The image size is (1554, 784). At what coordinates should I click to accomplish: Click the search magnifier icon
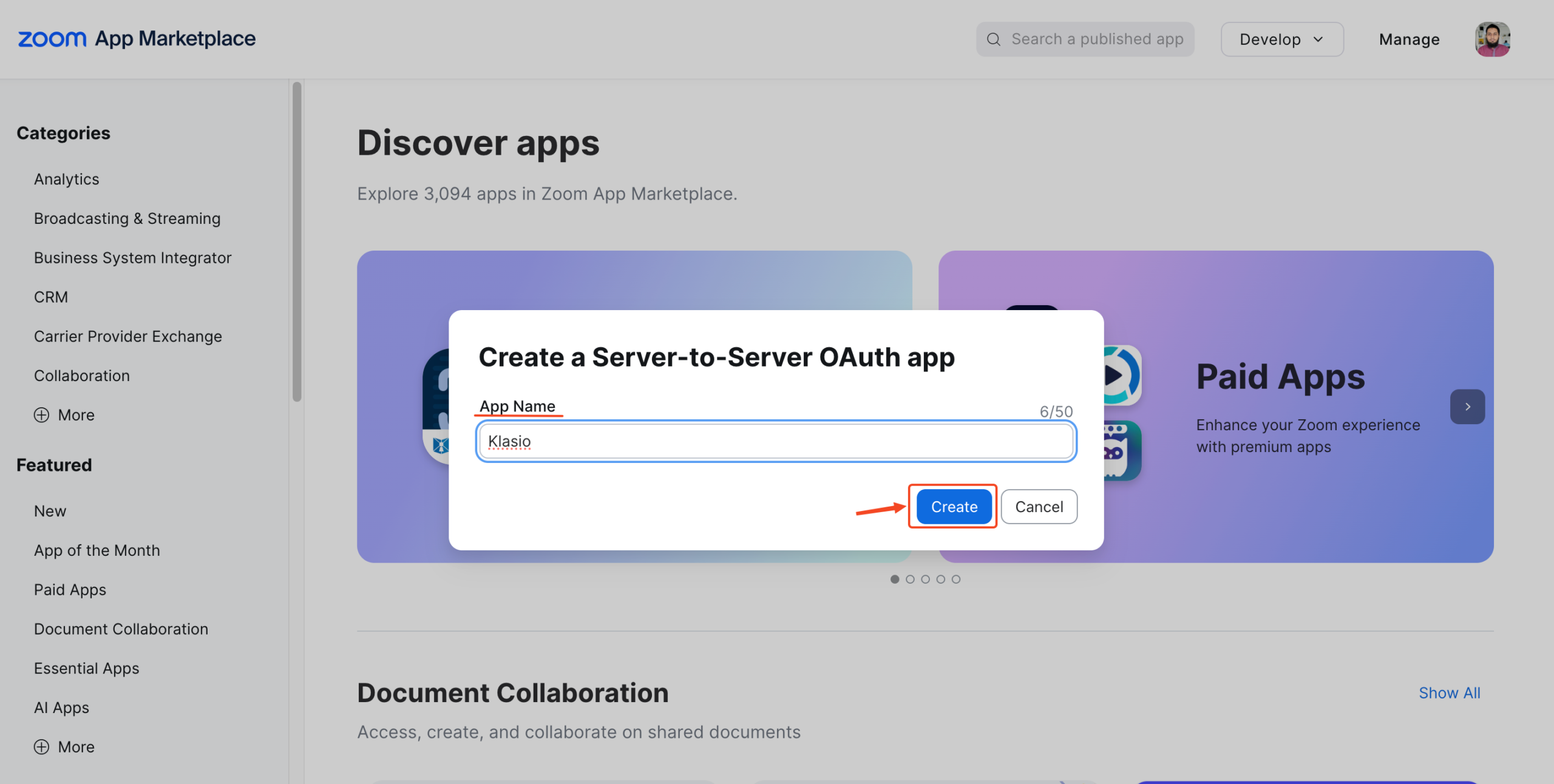tap(993, 39)
